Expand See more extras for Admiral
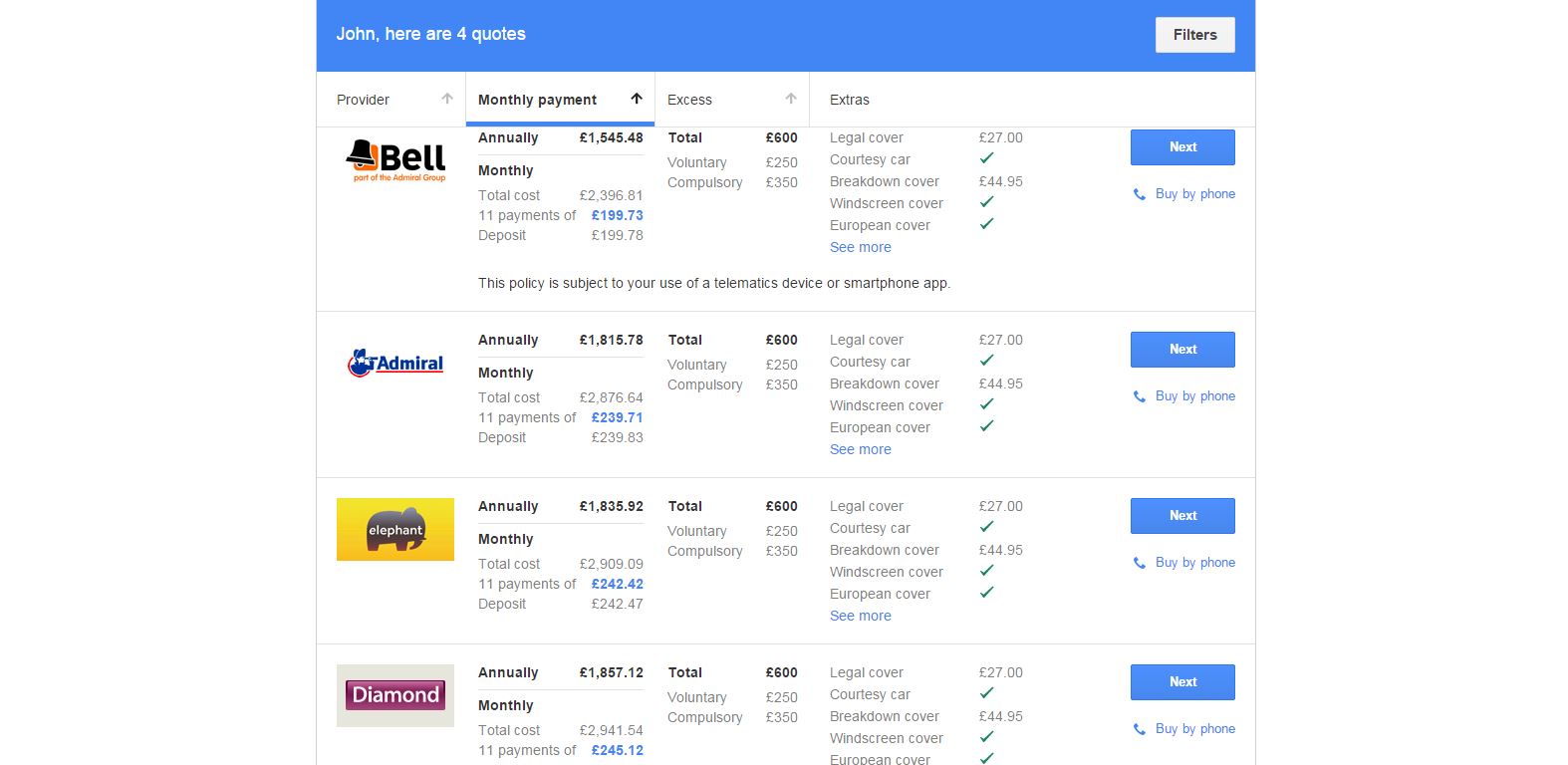The image size is (1568, 765). coord(861,449)
